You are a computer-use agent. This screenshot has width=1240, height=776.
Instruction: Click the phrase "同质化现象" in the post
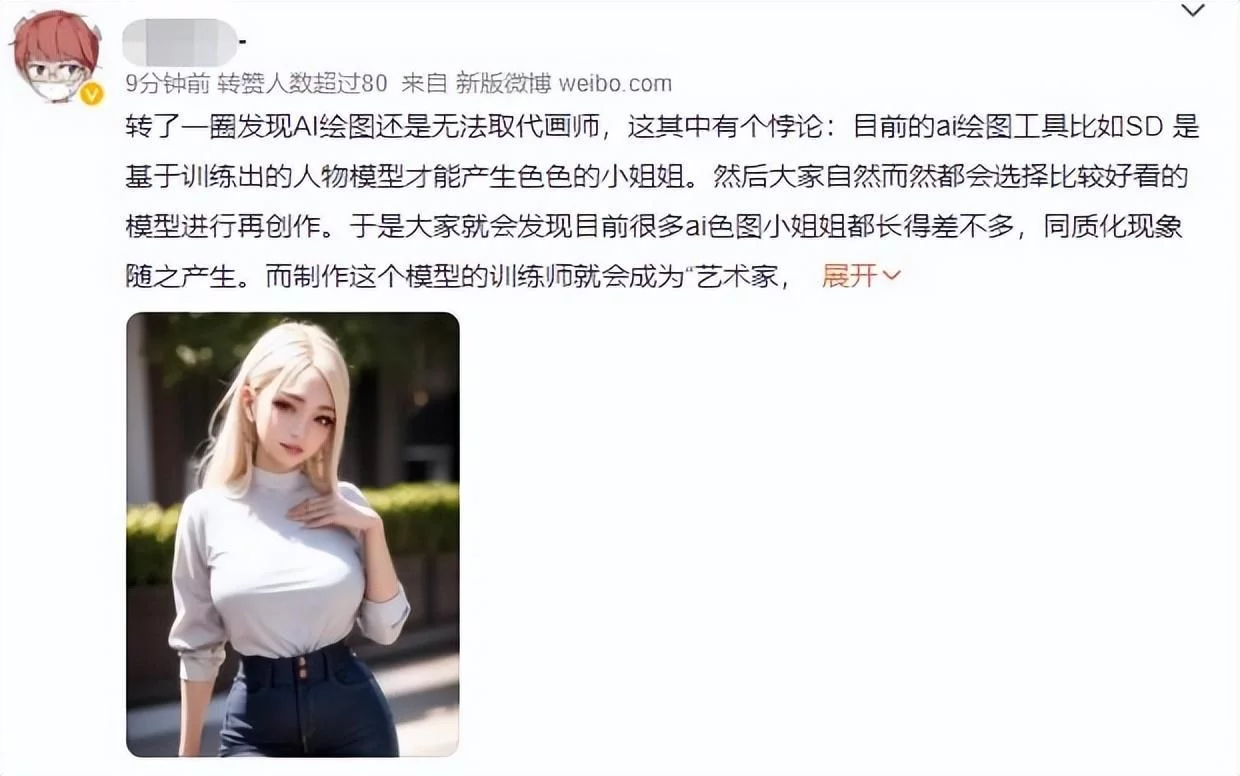(x=1113, y=227)
